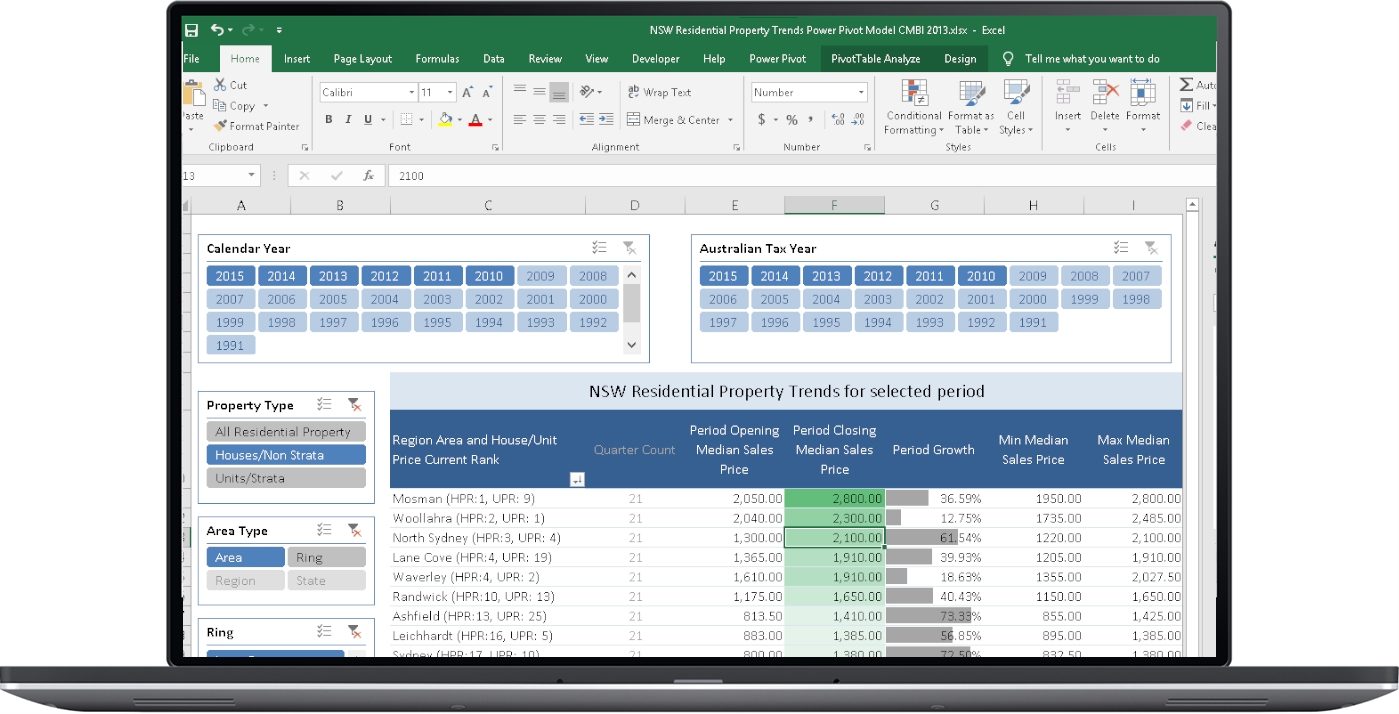Click the Decrease Font Size icon
The image size is (1399, 714).
click(487, 92)
